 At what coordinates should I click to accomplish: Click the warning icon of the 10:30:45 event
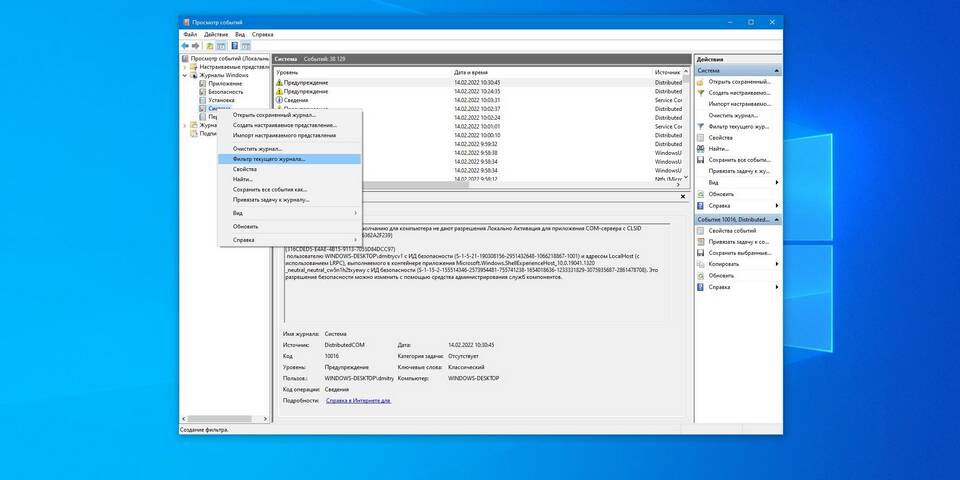pos(279,82)
